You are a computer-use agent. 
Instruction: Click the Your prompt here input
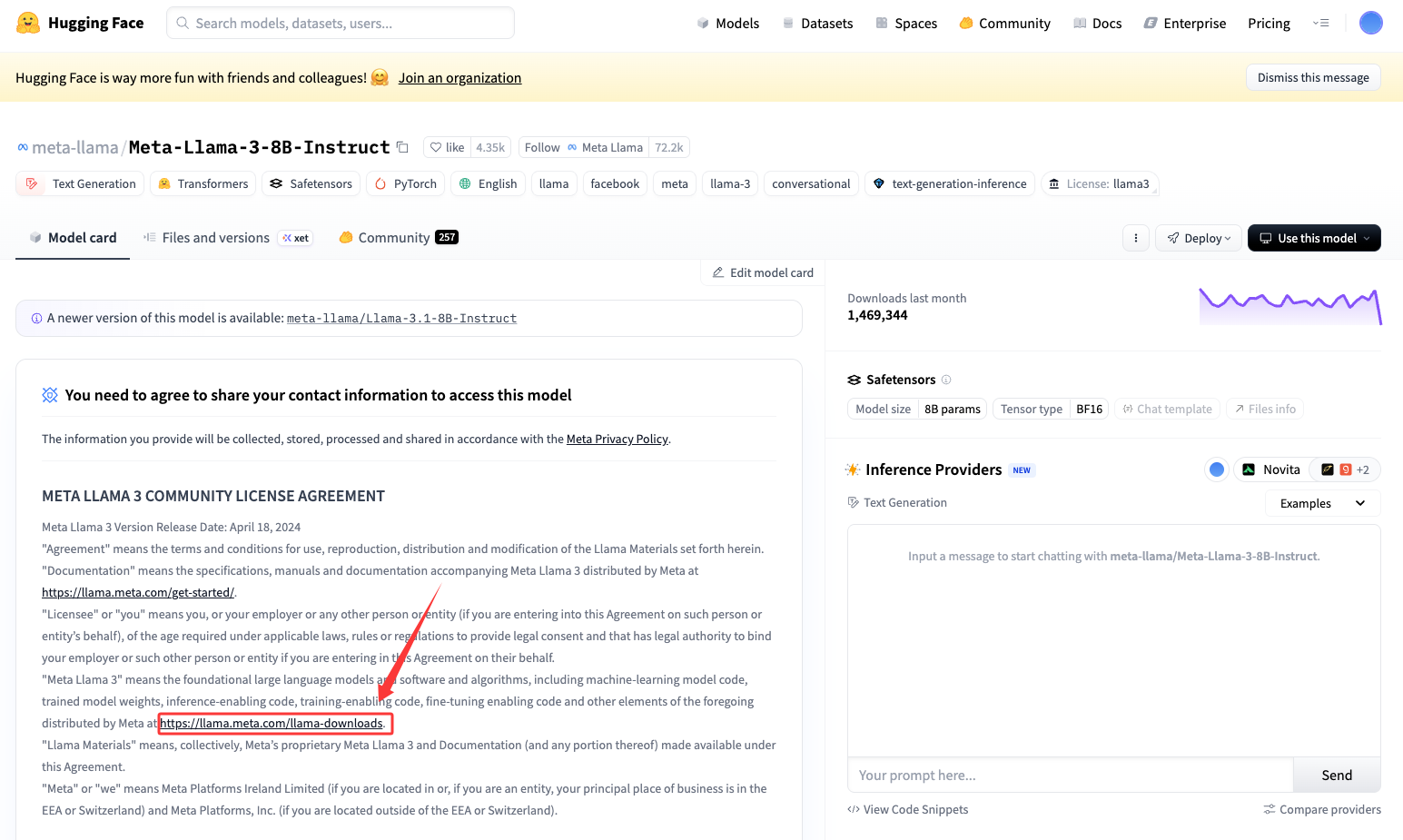click(x=1070, y=776)
